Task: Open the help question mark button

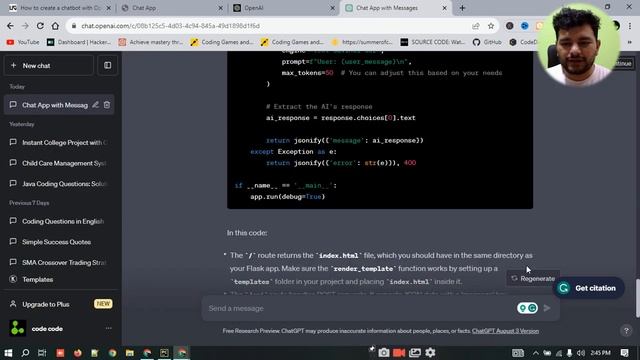Action: [626, 331]
